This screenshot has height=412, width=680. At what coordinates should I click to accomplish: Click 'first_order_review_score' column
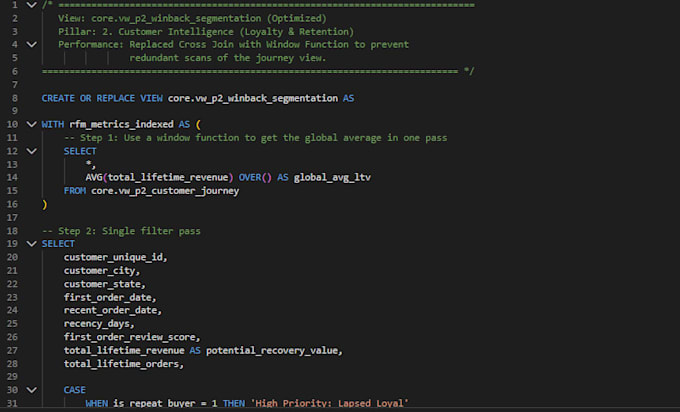[130, 337]
